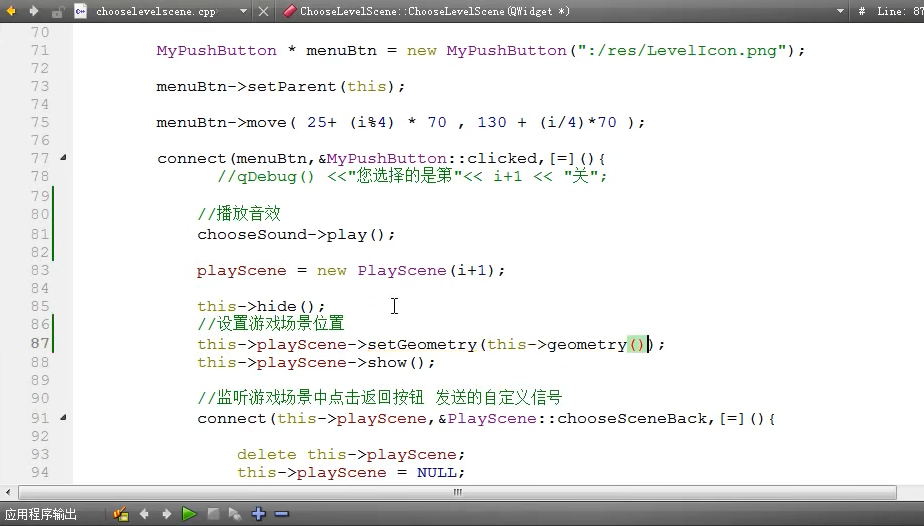Stop the running application
The image size is (924, 526).
[x=213, y=514]
